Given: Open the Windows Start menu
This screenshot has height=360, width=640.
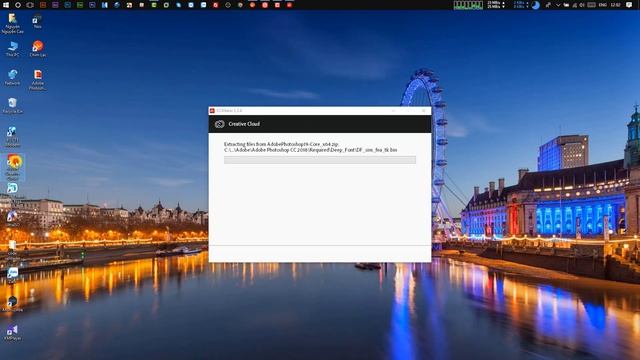Looking at the screenshot, I should click(6, 5).
